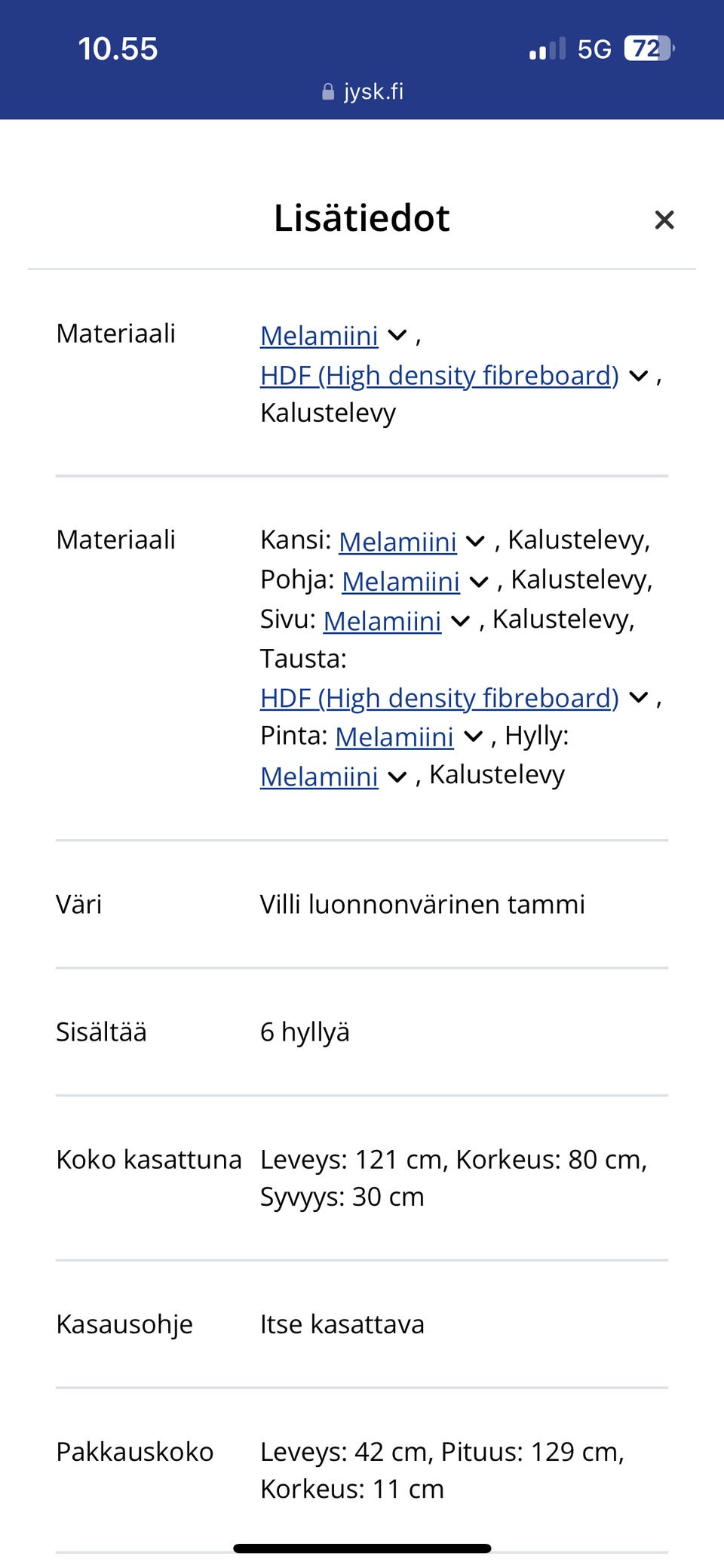Tap the battery indicator showing 72
This screenshot has width=724, height=1568.
(x=646, y=48)
